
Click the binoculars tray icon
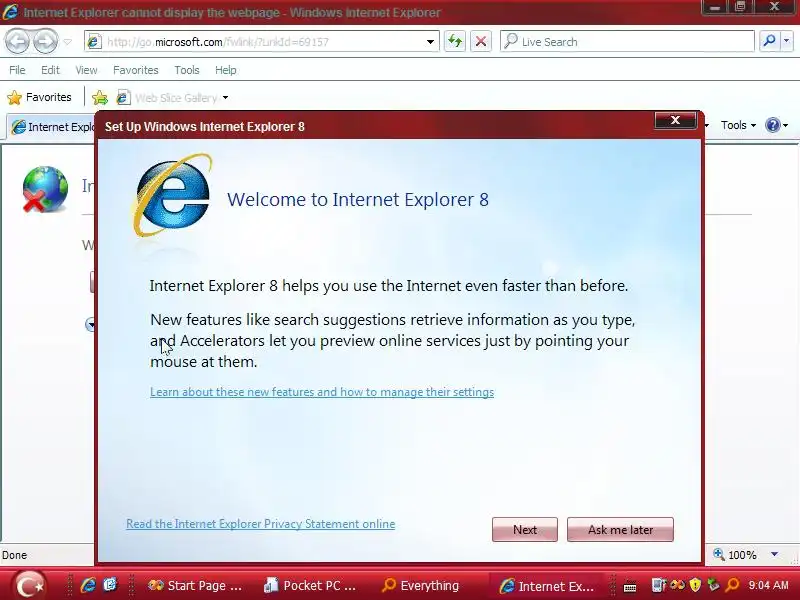click(677, 585)
